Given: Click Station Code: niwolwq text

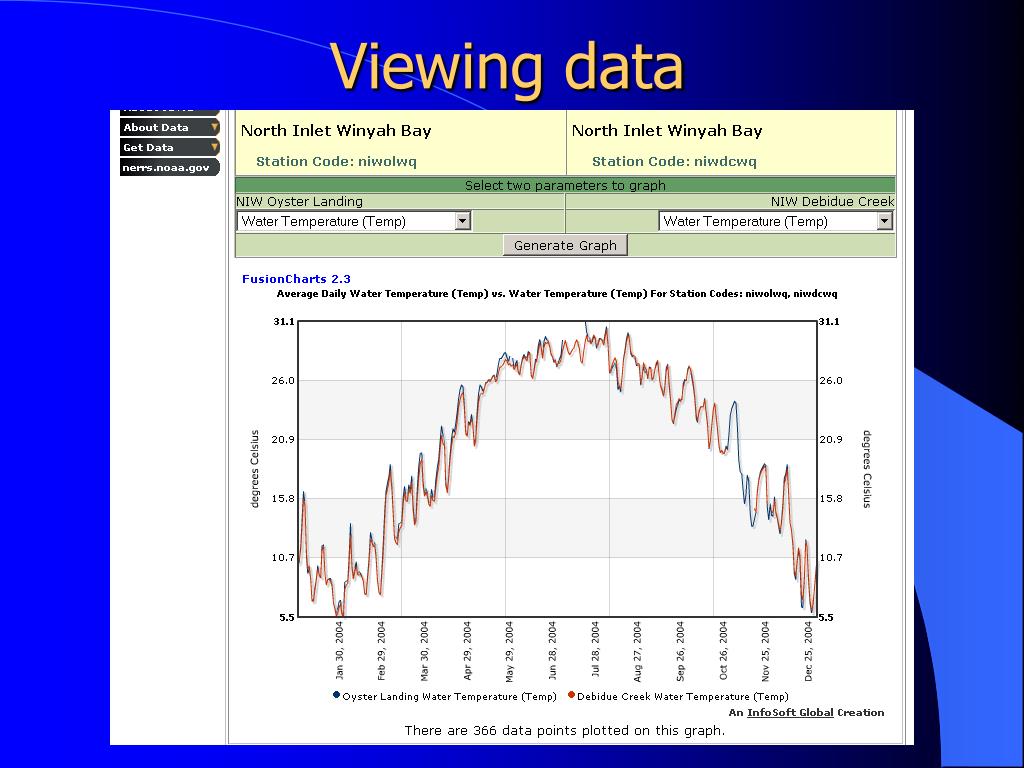Looking at the screenshot, I should coord(336,161).
